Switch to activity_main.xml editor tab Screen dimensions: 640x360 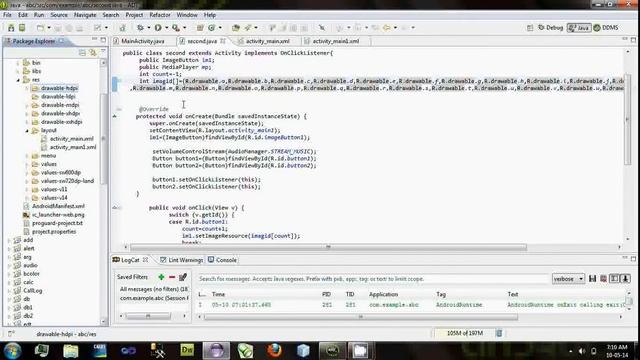pyautogui.click(x=267, y=41)
